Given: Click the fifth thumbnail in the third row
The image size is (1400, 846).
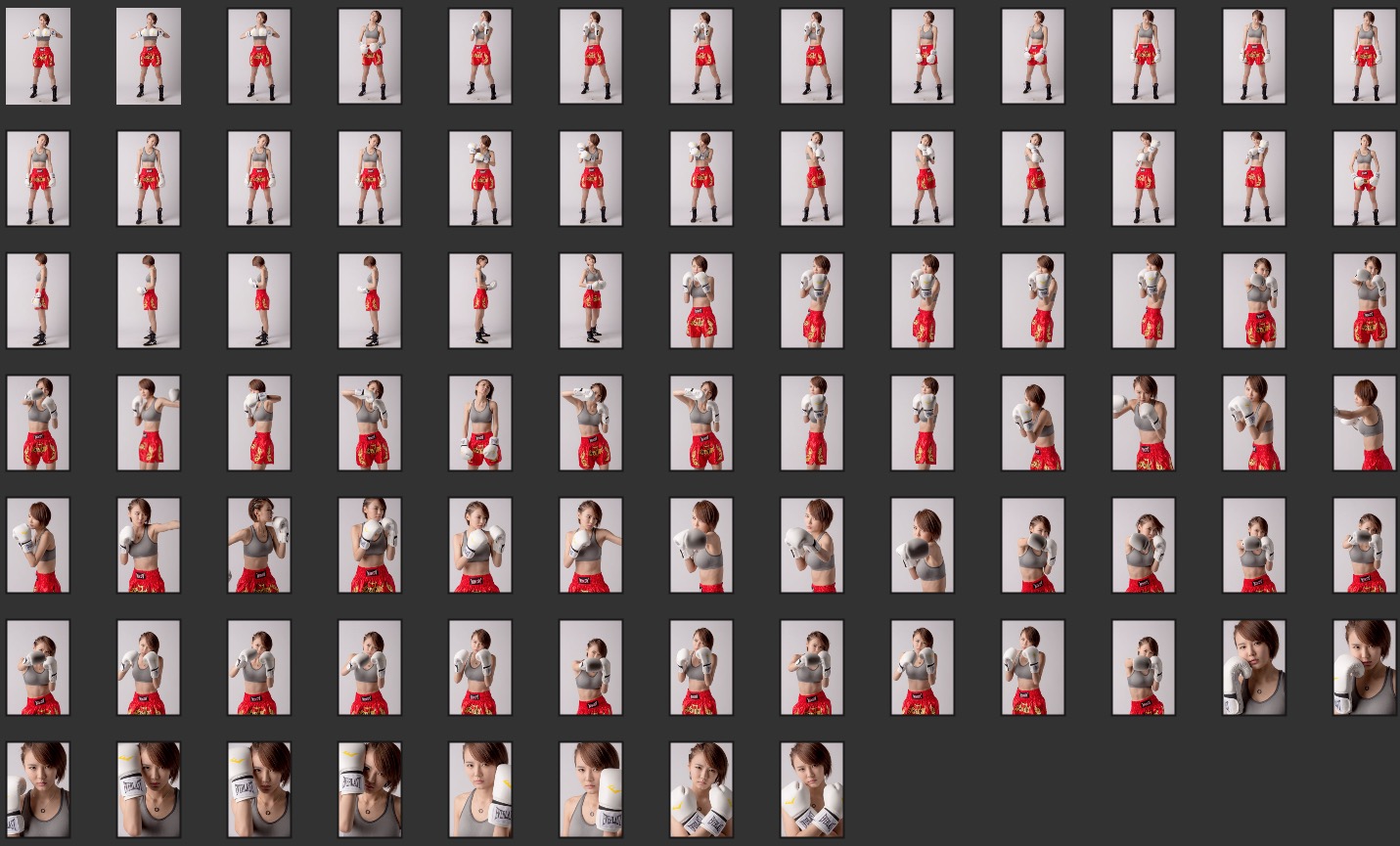Looking at the screenshot, I should pyautogui.click(x=480, y=300).
